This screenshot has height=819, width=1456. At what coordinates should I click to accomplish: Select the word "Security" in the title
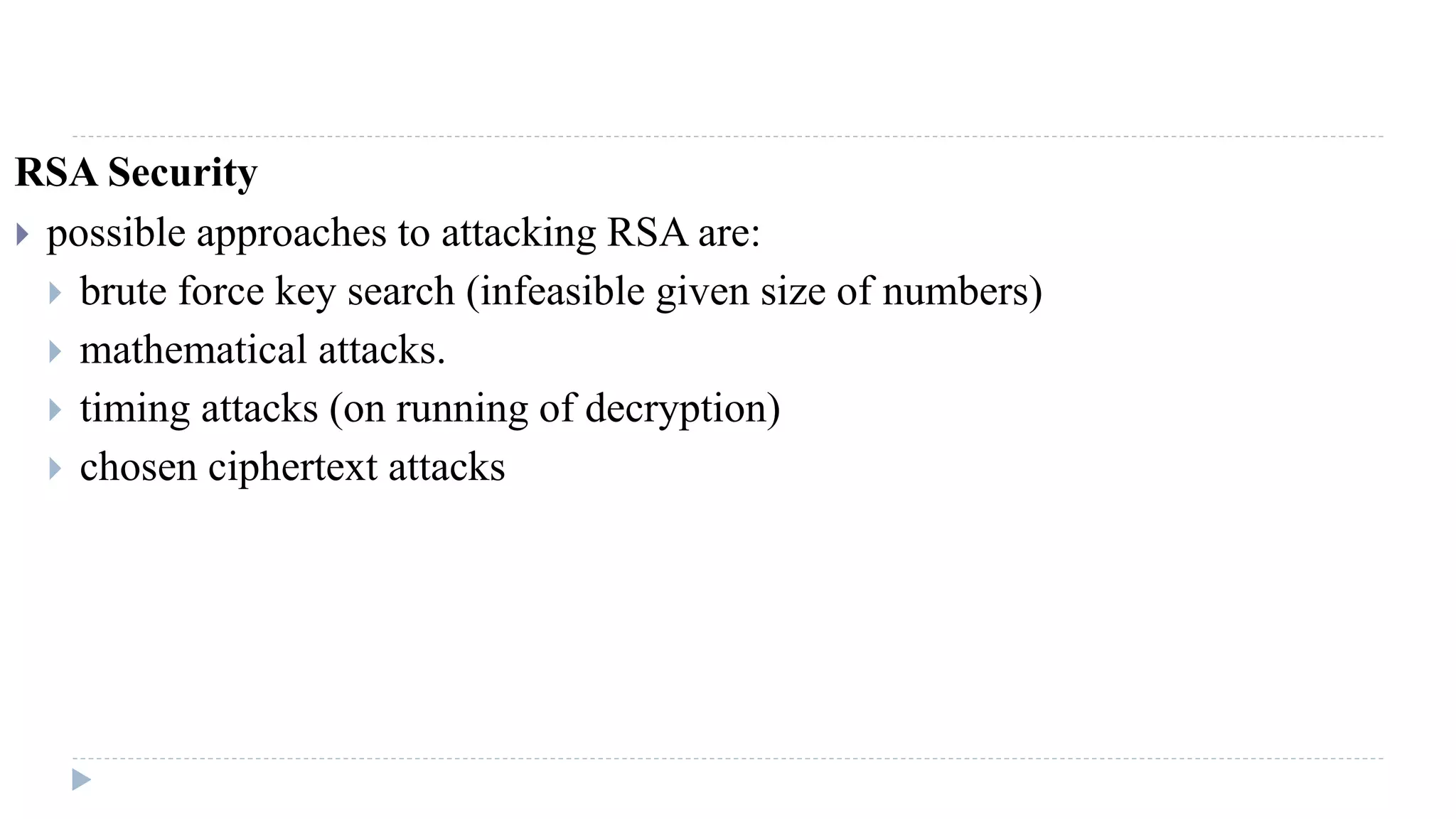pyautogui.click(x=182, y=173)
